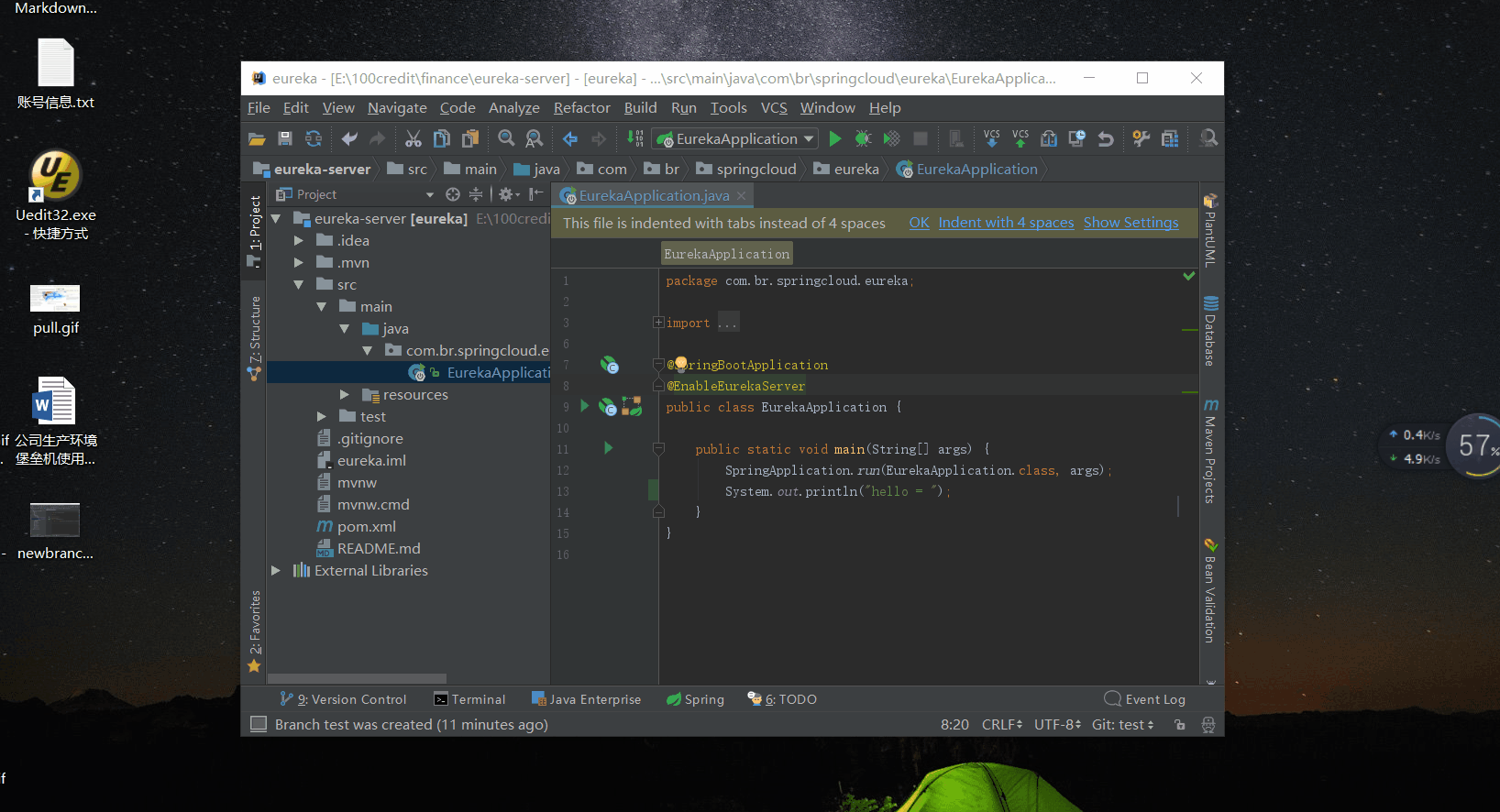This screenshot has height=812, width=1500.
Task: Open Git: test branch menu
Action: coord(1123,724)
